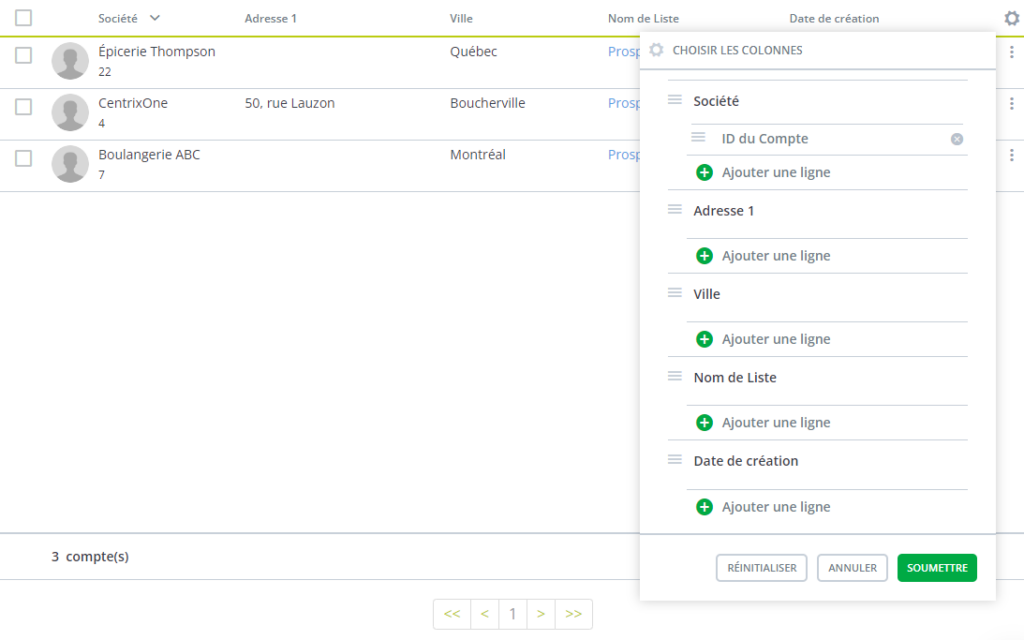Image resolution: width=1024 pixels, height=640 pixels.
Task: Go to next page in pagination
Action: point(541,614)
